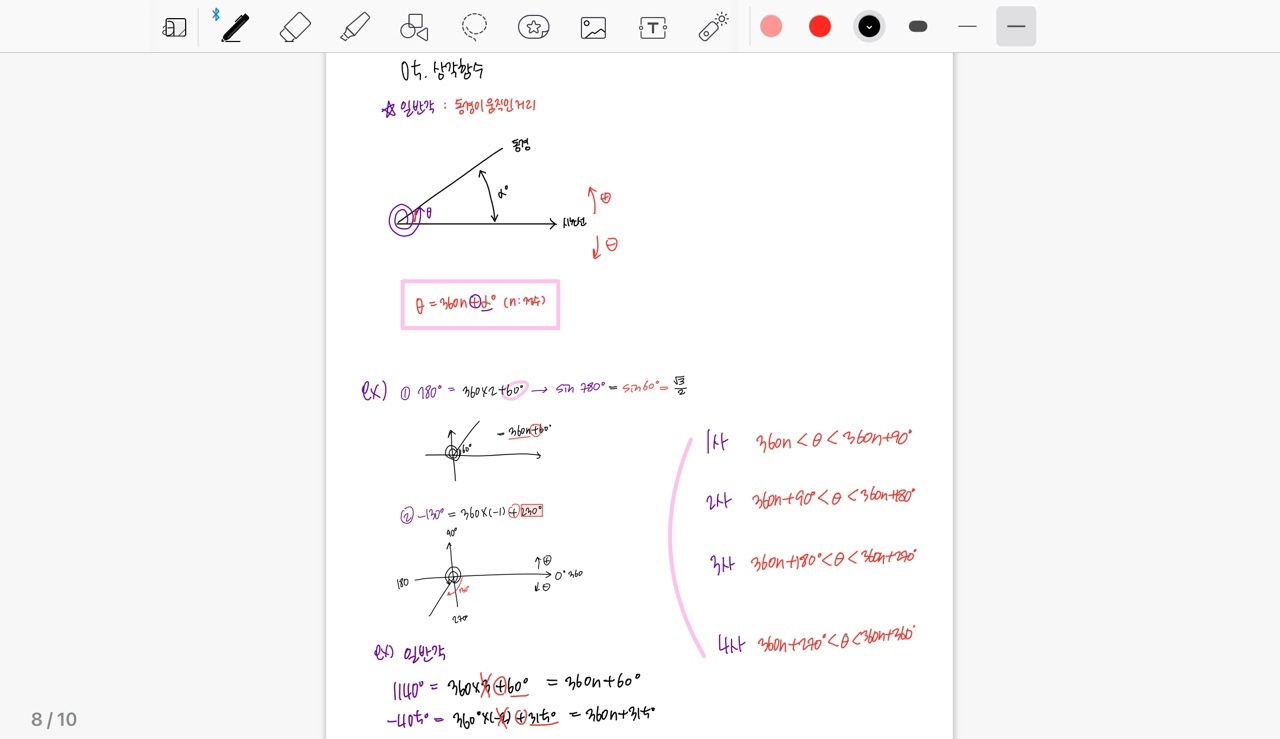
Task: Choose the red pen color
Action: click(820, 27)
